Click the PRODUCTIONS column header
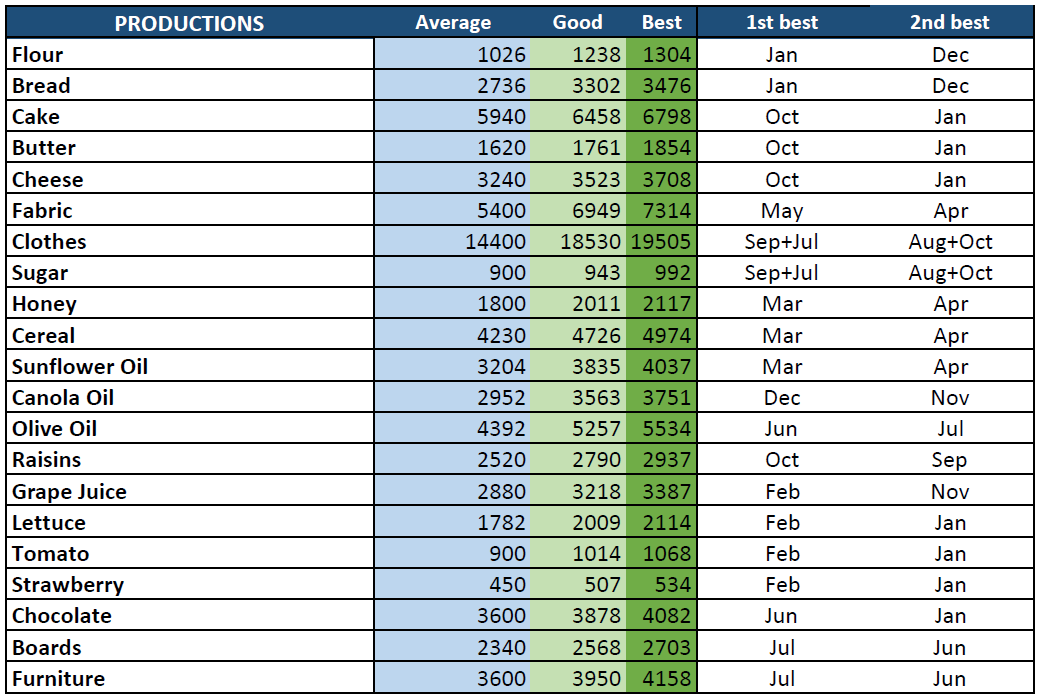Image resolution: width=1040 pixels, height=700 pixels. pos(189,23)
